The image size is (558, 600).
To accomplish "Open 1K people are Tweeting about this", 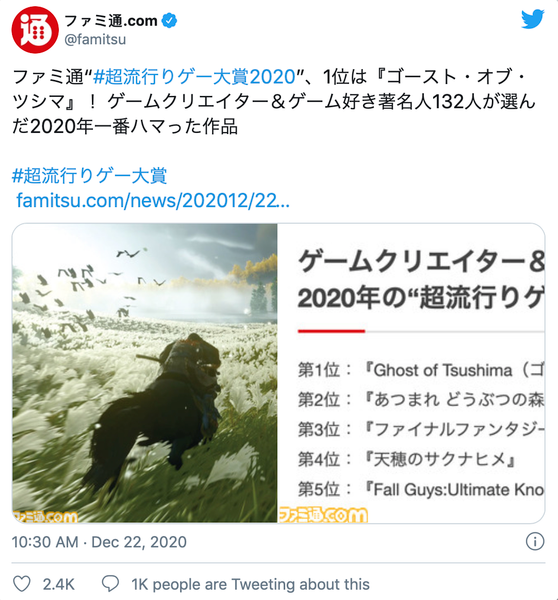I will point(251,584).
